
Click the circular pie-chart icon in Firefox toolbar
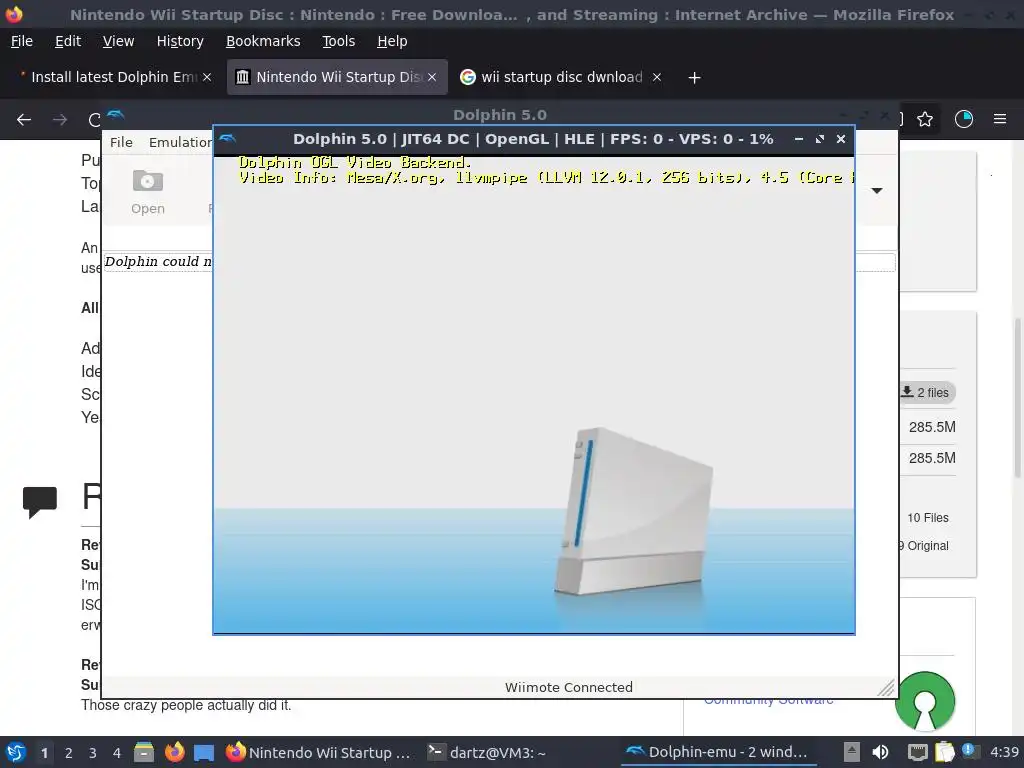pyautogui.click(x=964, y=120)
